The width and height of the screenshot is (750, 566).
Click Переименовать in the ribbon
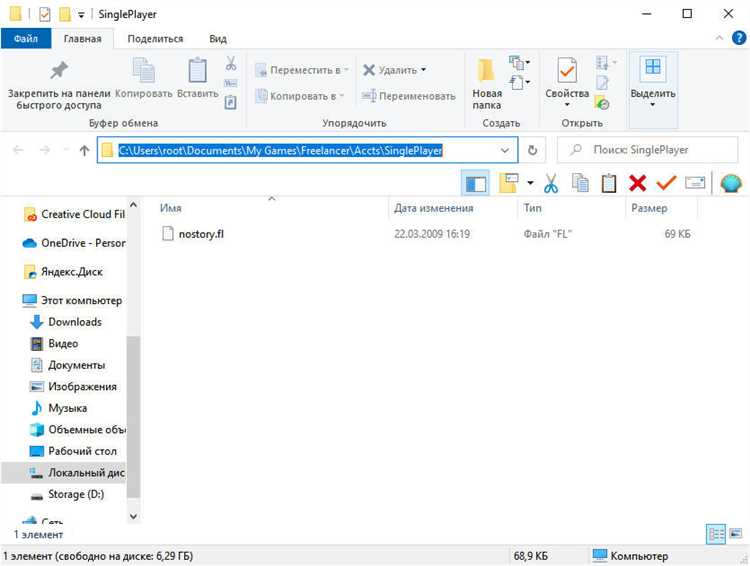coord(408,96)
